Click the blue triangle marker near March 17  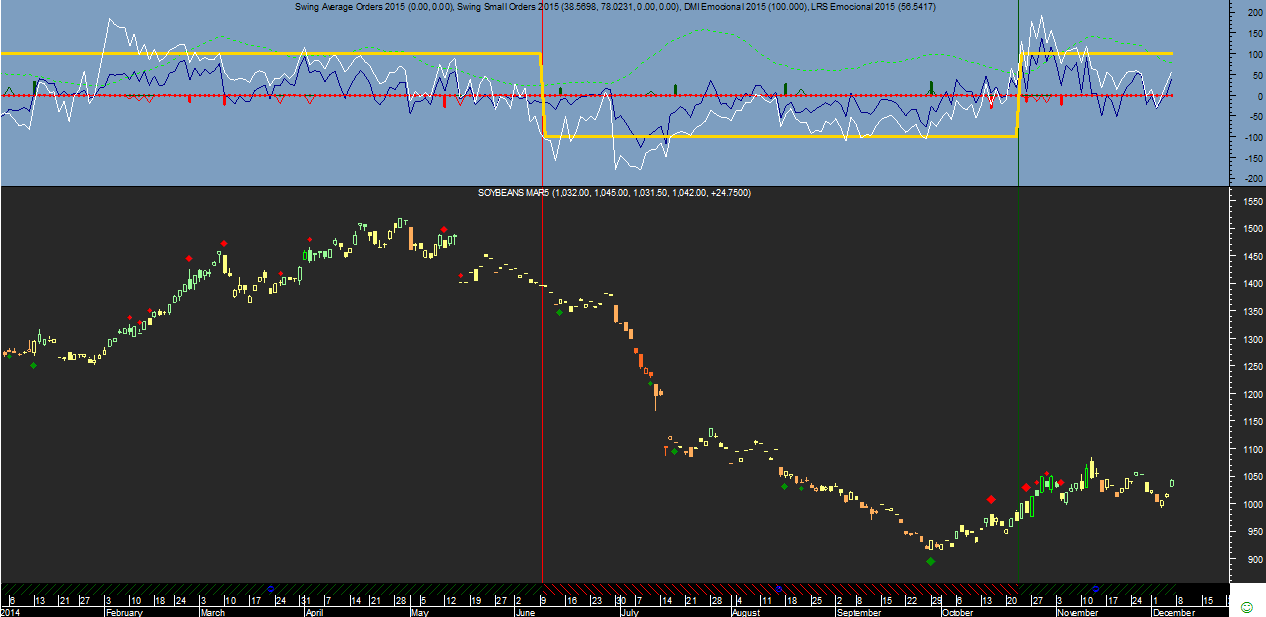coord(270,588)
